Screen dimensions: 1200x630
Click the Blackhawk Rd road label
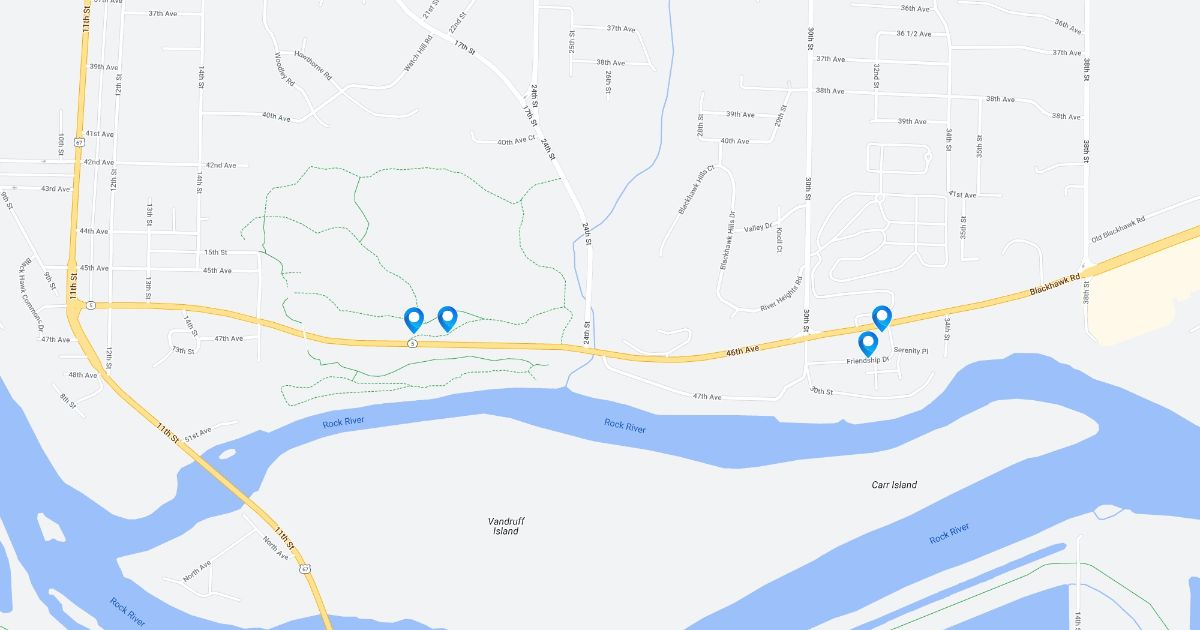pyautogui.click(x=1056, y=286)
